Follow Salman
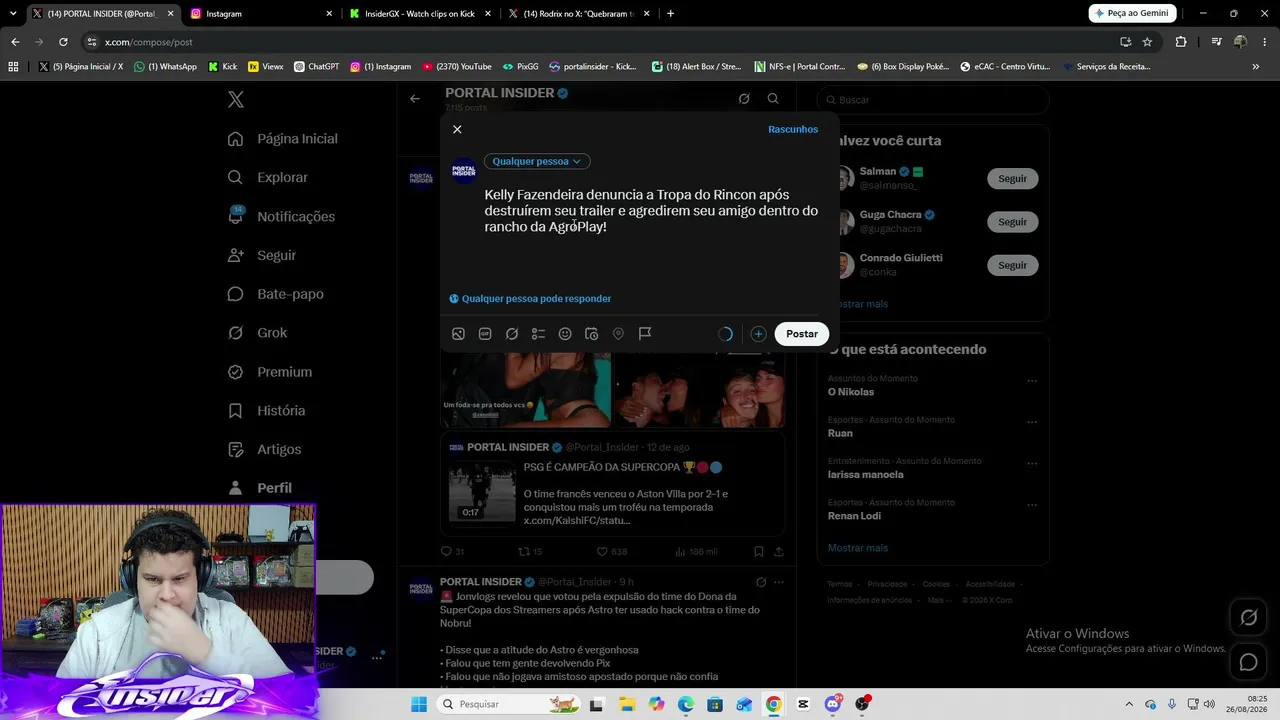The image size is (1280, 720). [1012, 179]
